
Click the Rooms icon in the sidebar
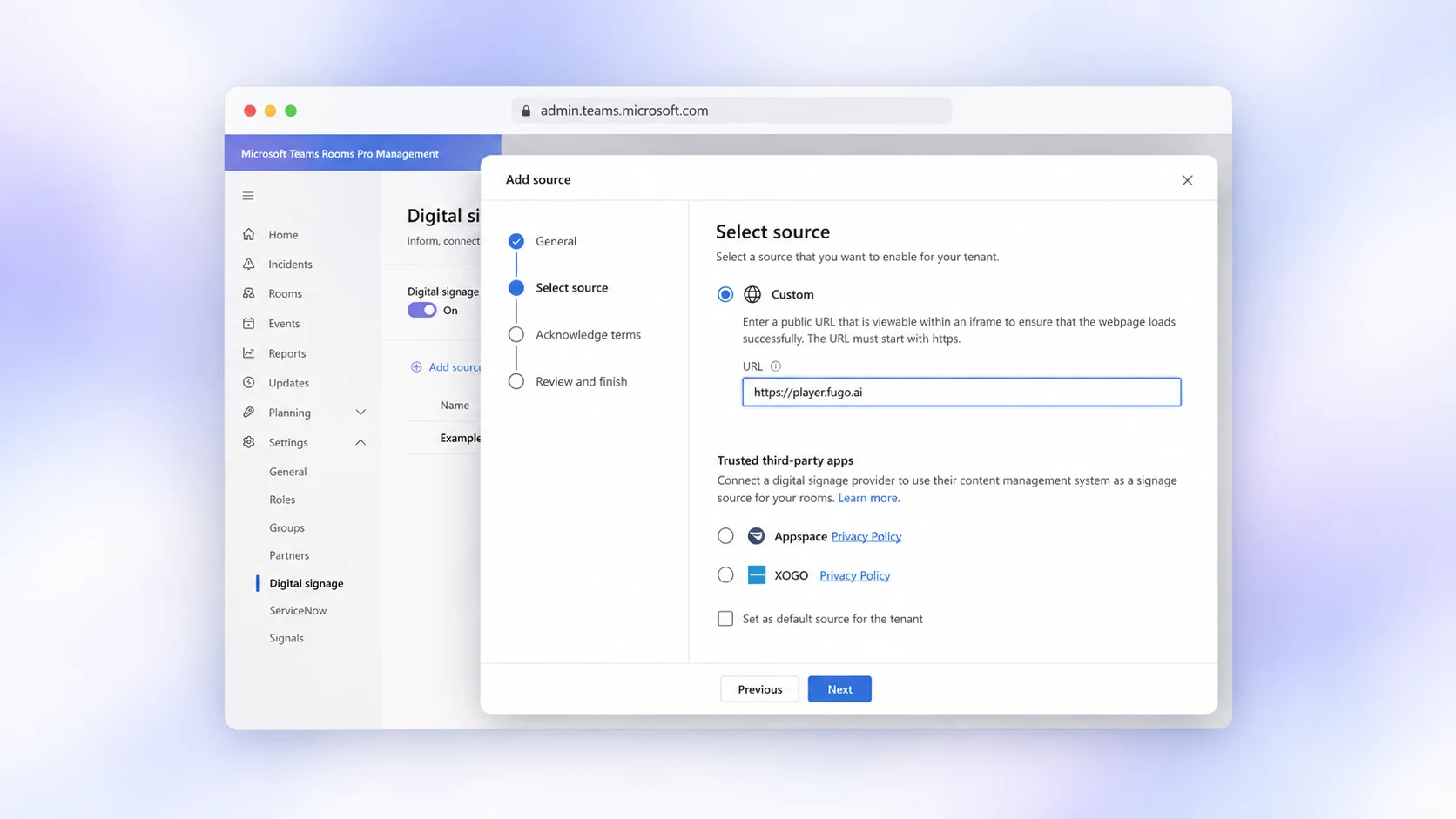[x=249, y=293]
